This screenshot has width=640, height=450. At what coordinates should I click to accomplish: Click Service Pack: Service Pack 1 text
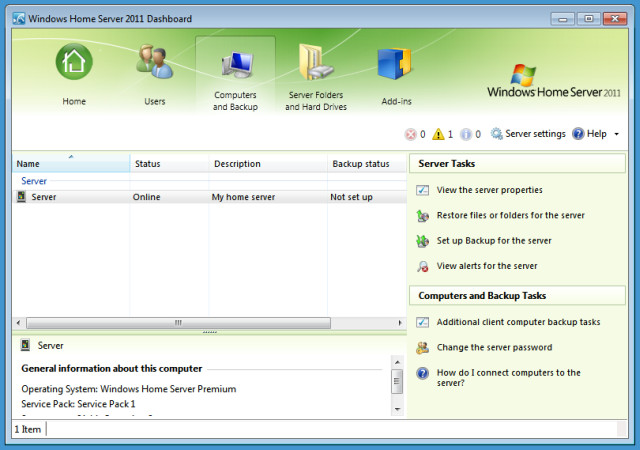coord(78,404)
